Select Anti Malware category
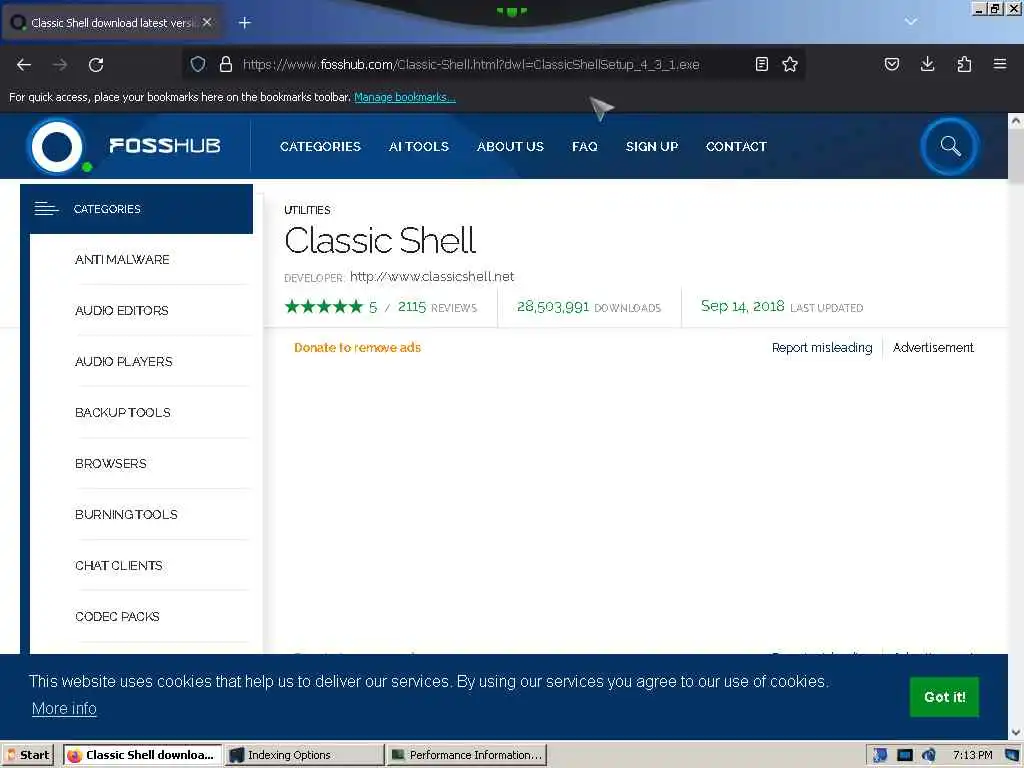 click(122, 259)
